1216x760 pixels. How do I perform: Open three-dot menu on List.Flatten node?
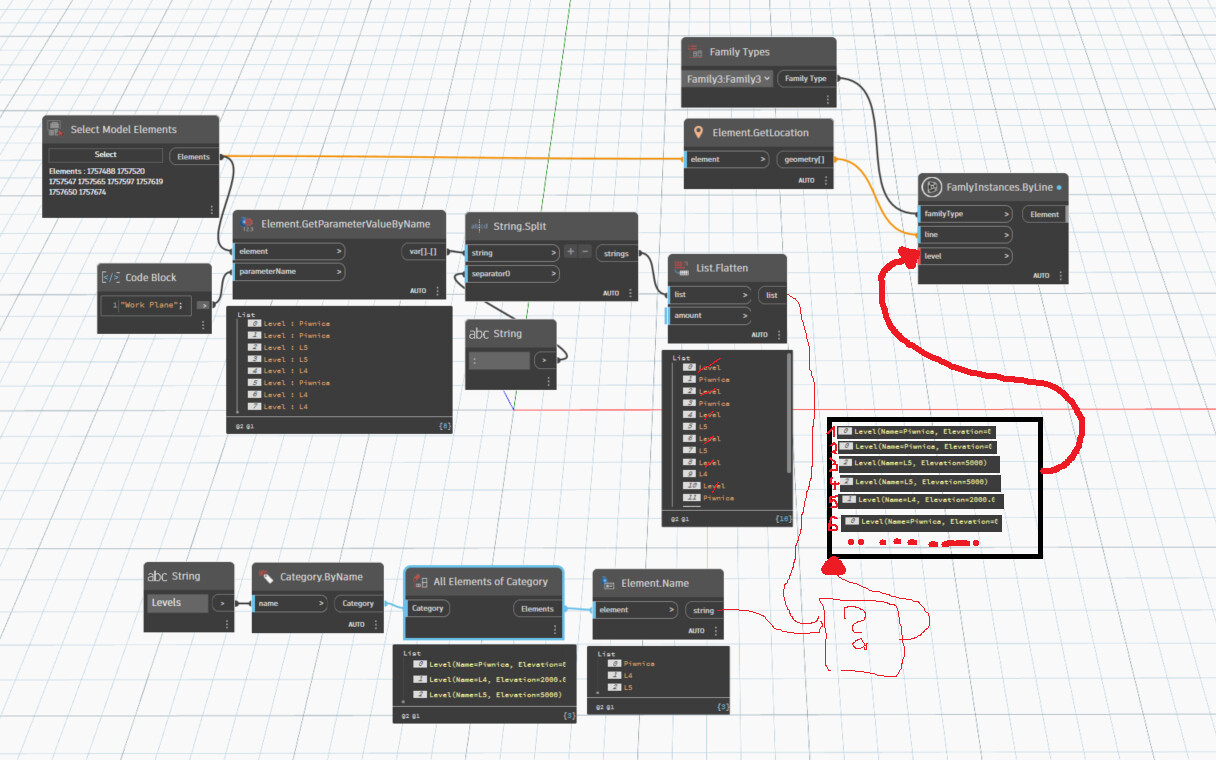pos(780,335)
